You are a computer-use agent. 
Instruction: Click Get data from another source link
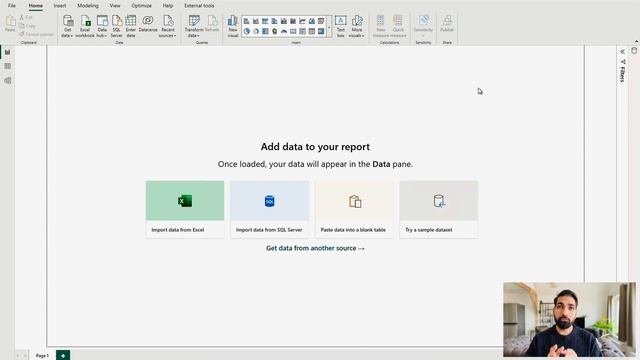(315, 248)
